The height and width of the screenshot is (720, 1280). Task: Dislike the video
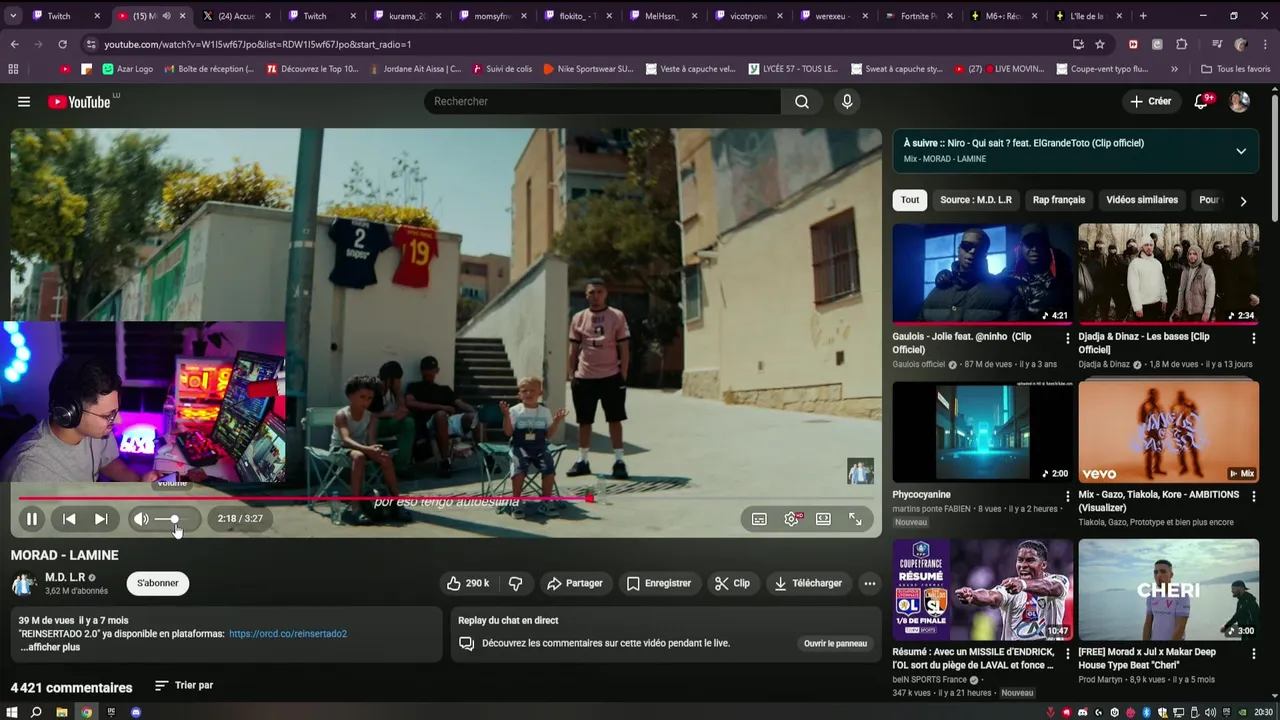click(x=516, y=583)
